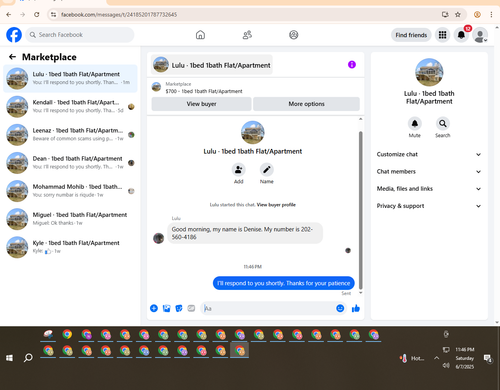Open the Facebook menu grid icon
The width and height of the screenshot is (500, 390).
[x=442, y=35]
